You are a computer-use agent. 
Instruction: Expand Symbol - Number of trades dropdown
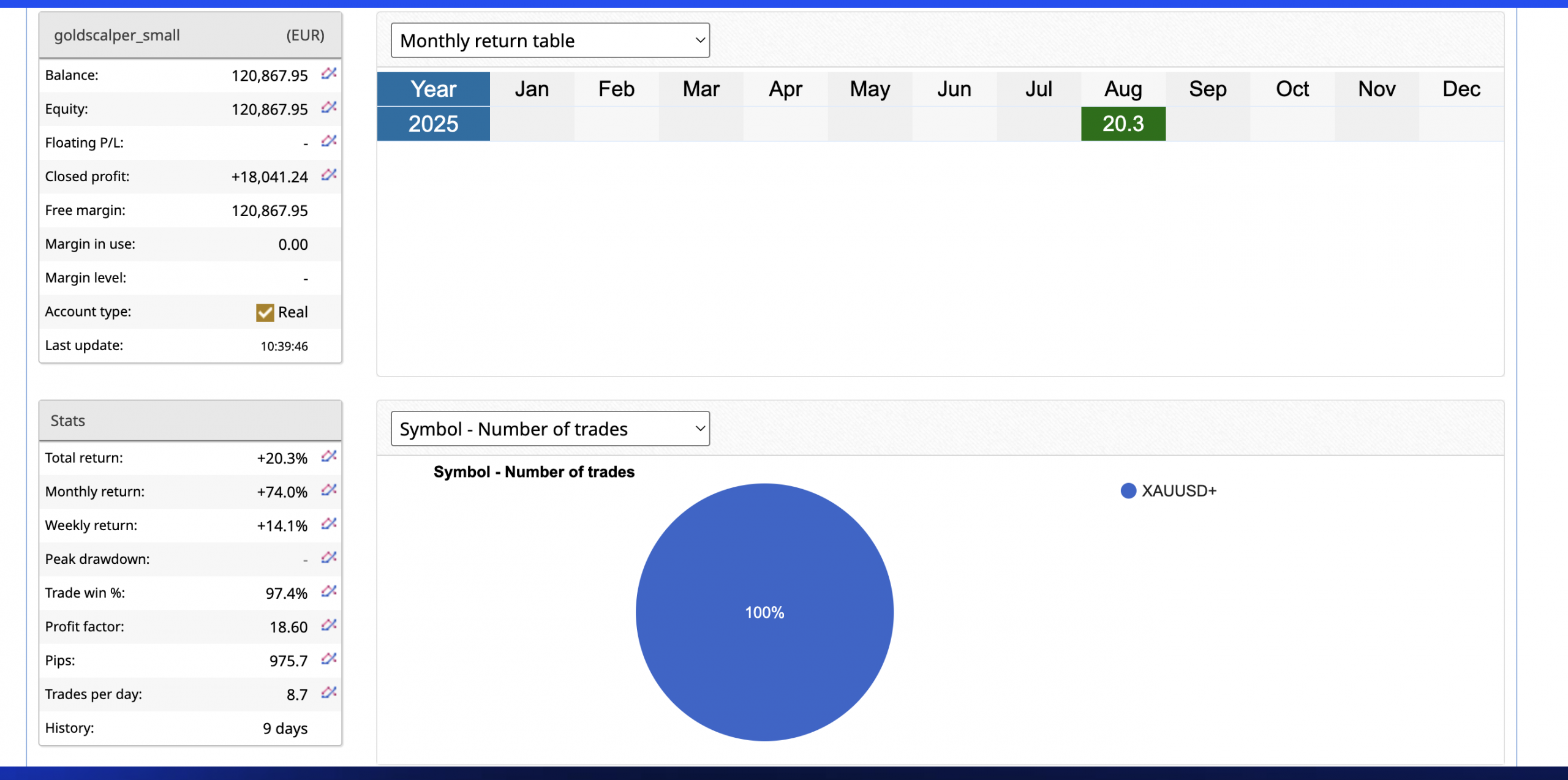point(549,429)
